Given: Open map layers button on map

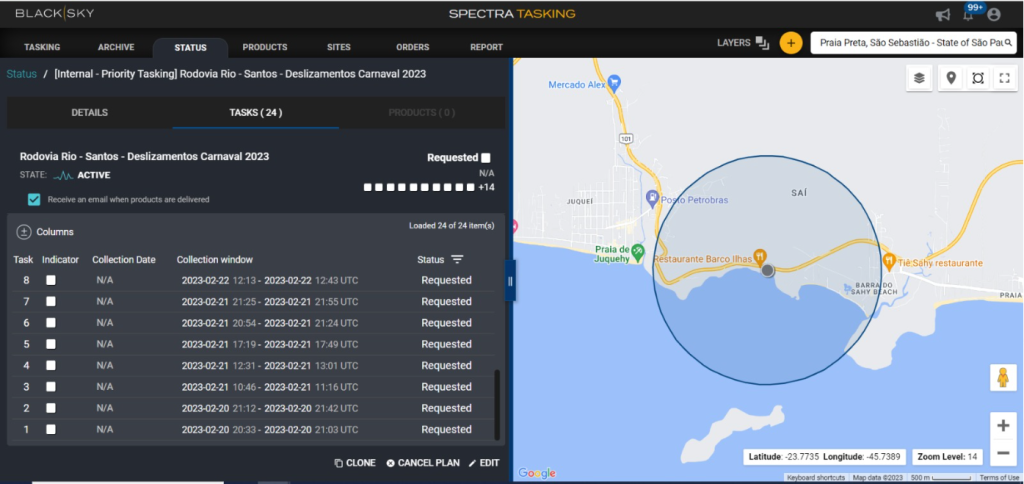Looking at the screenshot, I should pyautogui.click(x=920, y=78).
